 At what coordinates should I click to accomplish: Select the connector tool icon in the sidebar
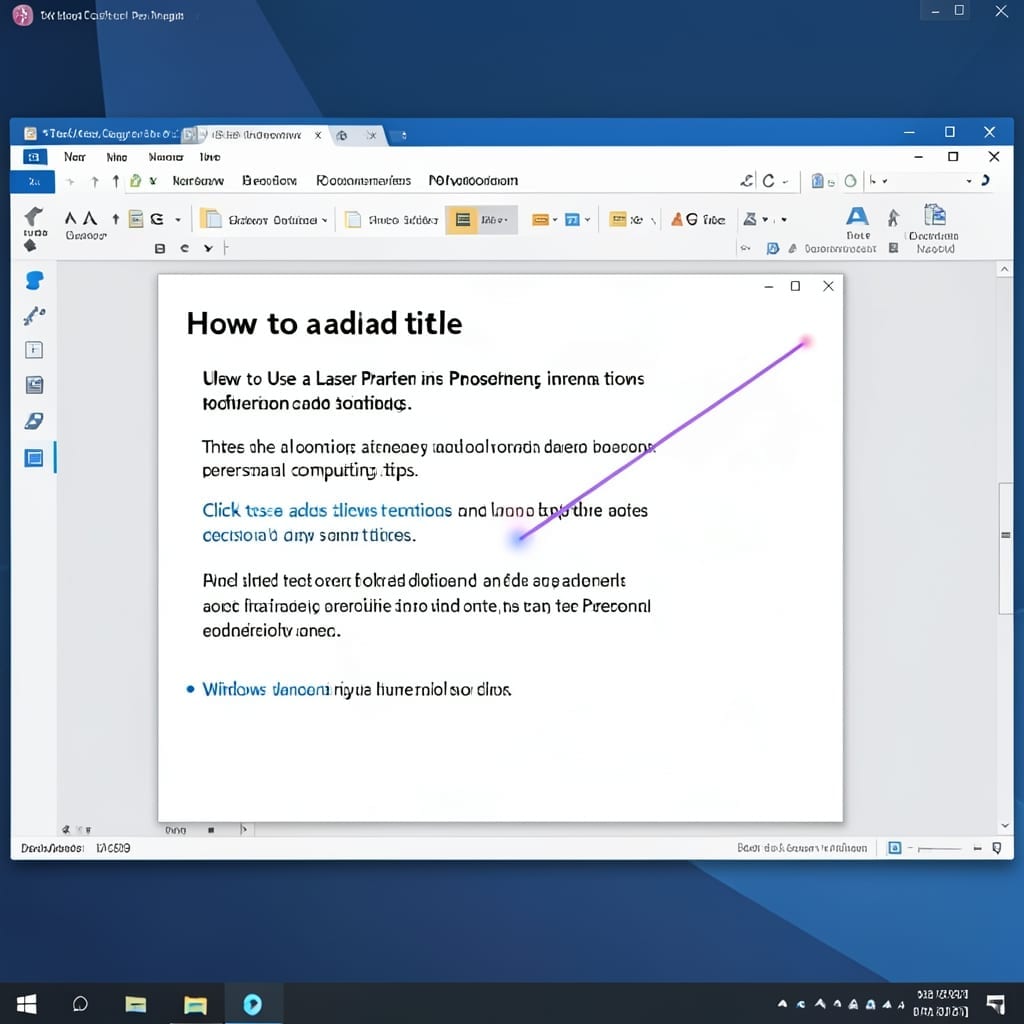click(x=34, y=315)
